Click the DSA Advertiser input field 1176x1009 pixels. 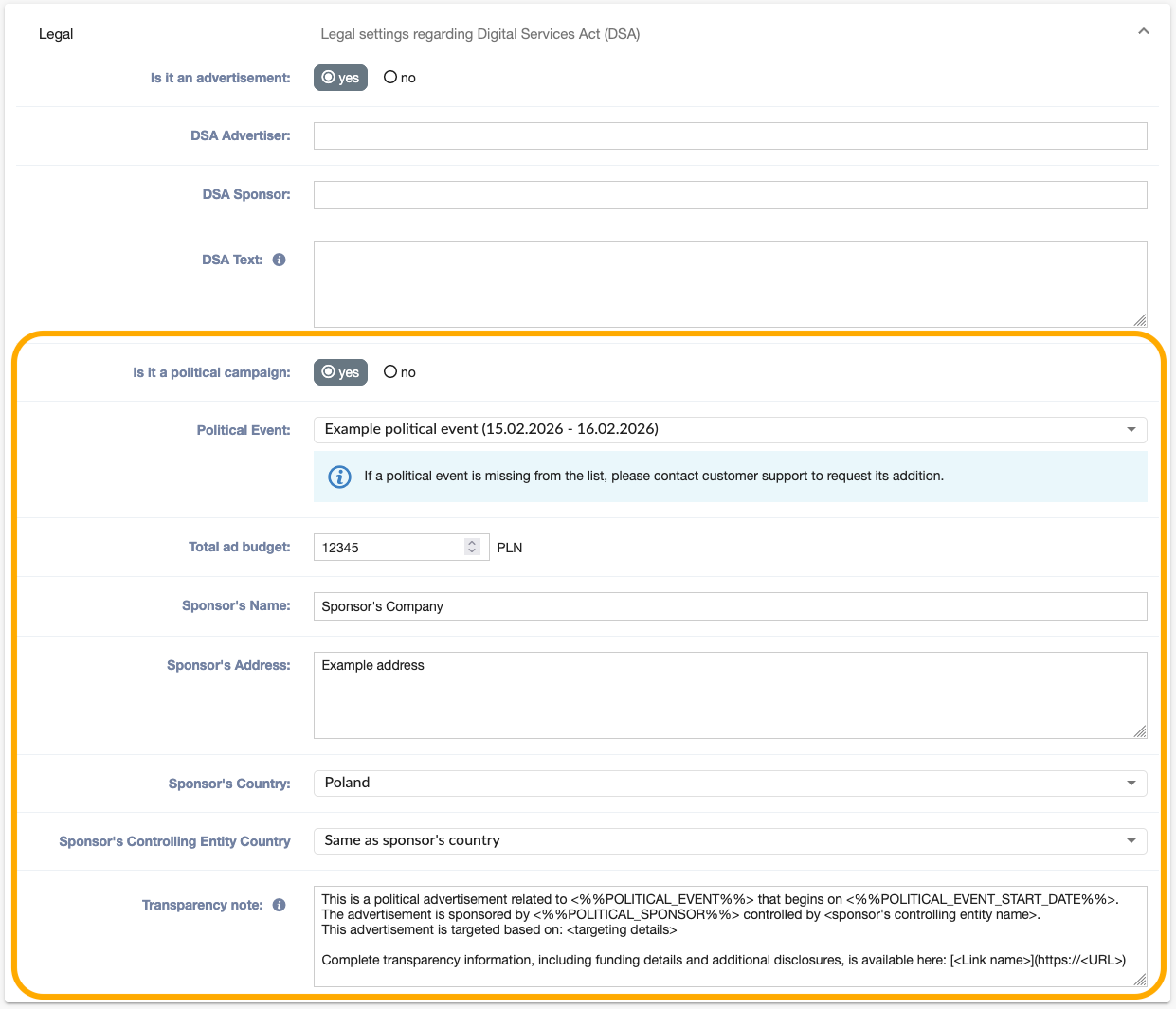click(730, 135)
